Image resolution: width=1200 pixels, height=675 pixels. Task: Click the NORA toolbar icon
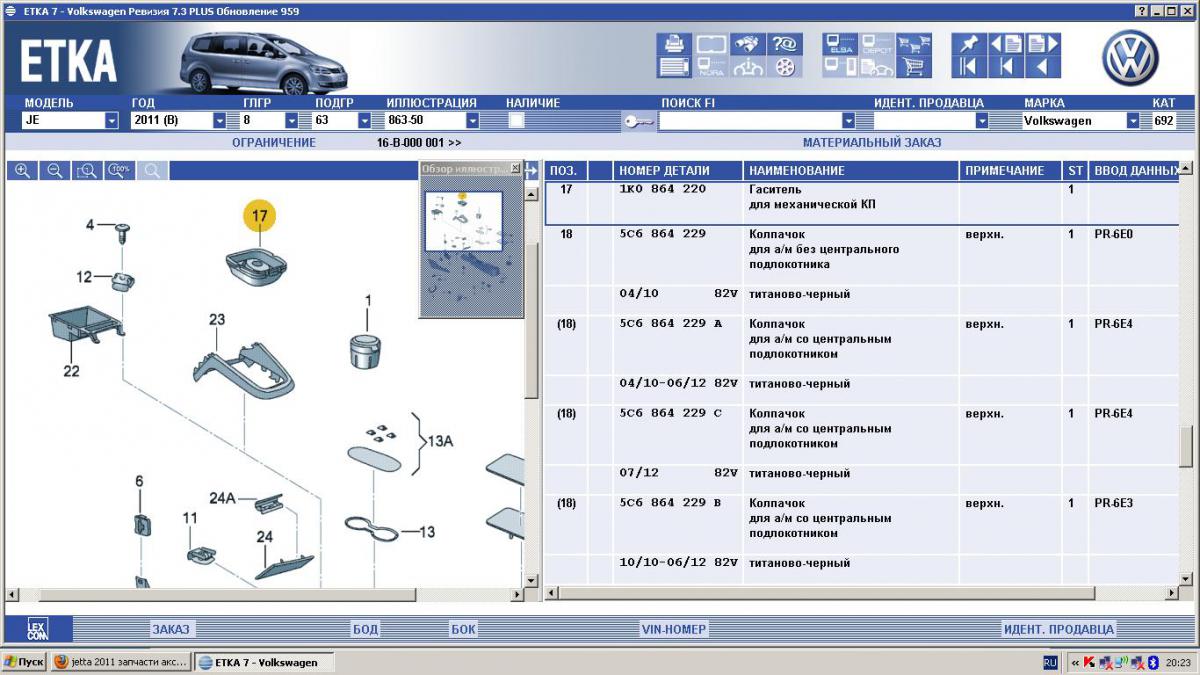point(711,67)
